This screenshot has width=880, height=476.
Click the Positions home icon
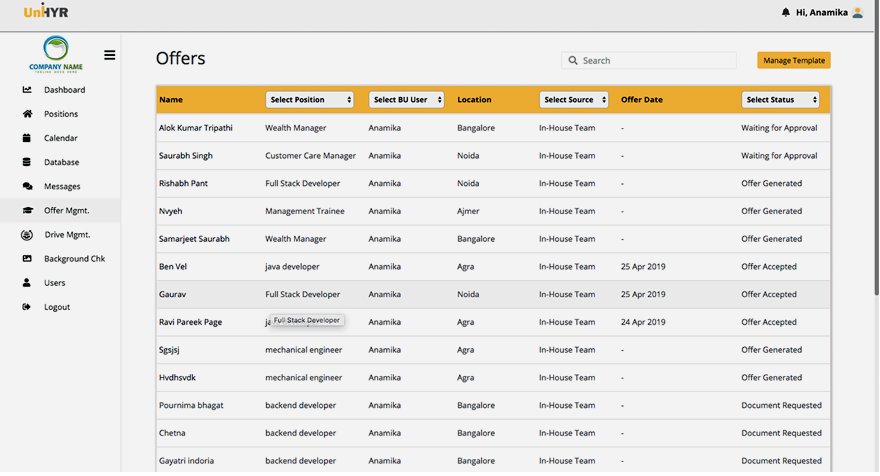coord(27,114)
